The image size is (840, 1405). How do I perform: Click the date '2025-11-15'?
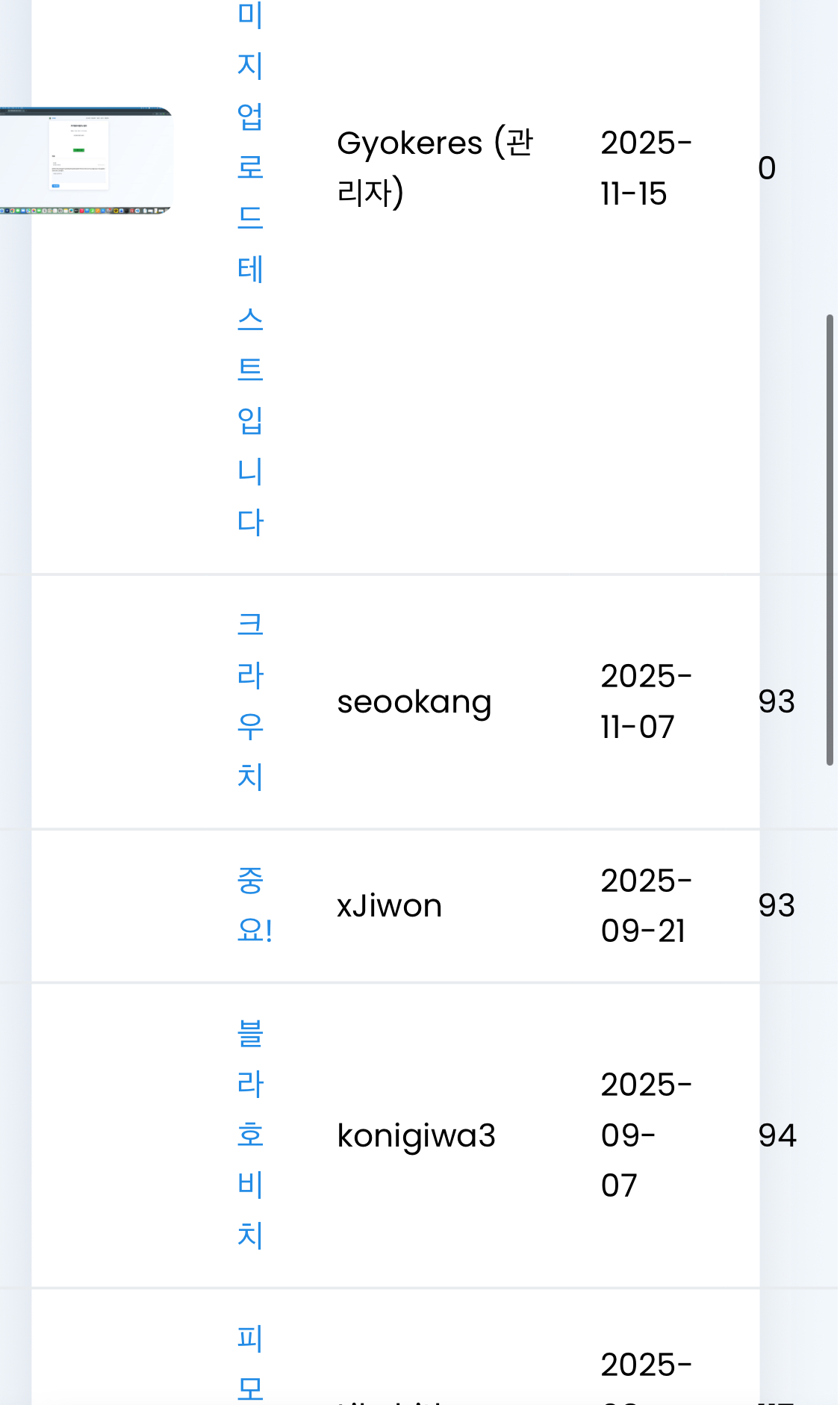(x=646, y=168)
